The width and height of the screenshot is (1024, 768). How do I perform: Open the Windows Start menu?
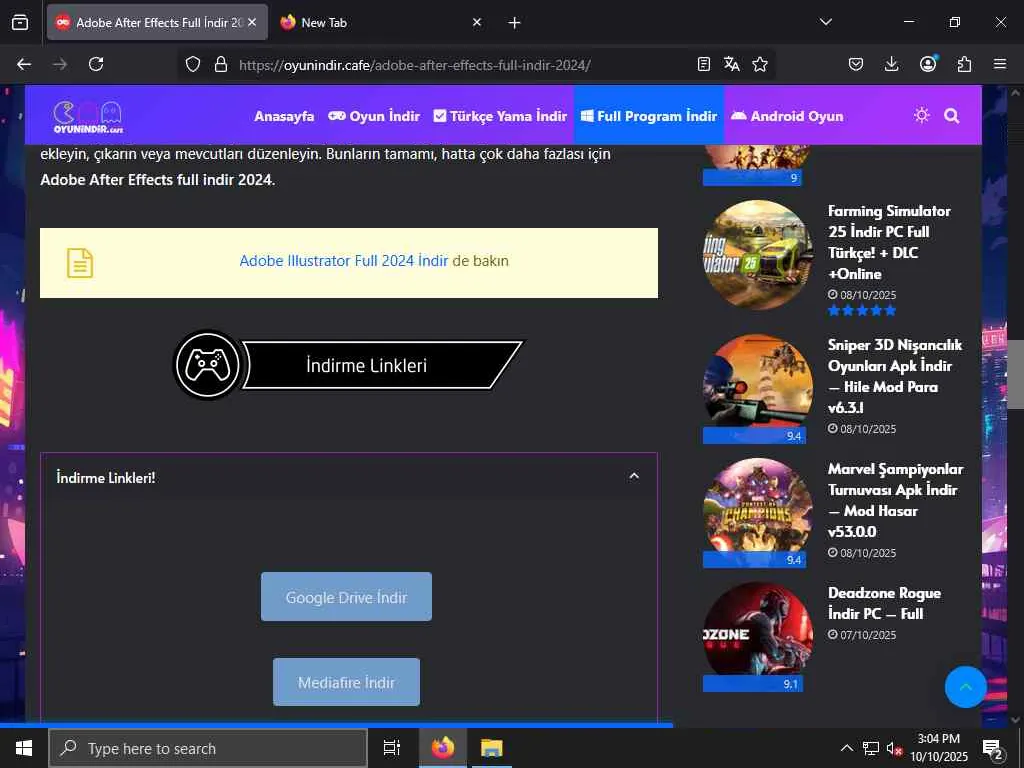[x=24, y=748]
